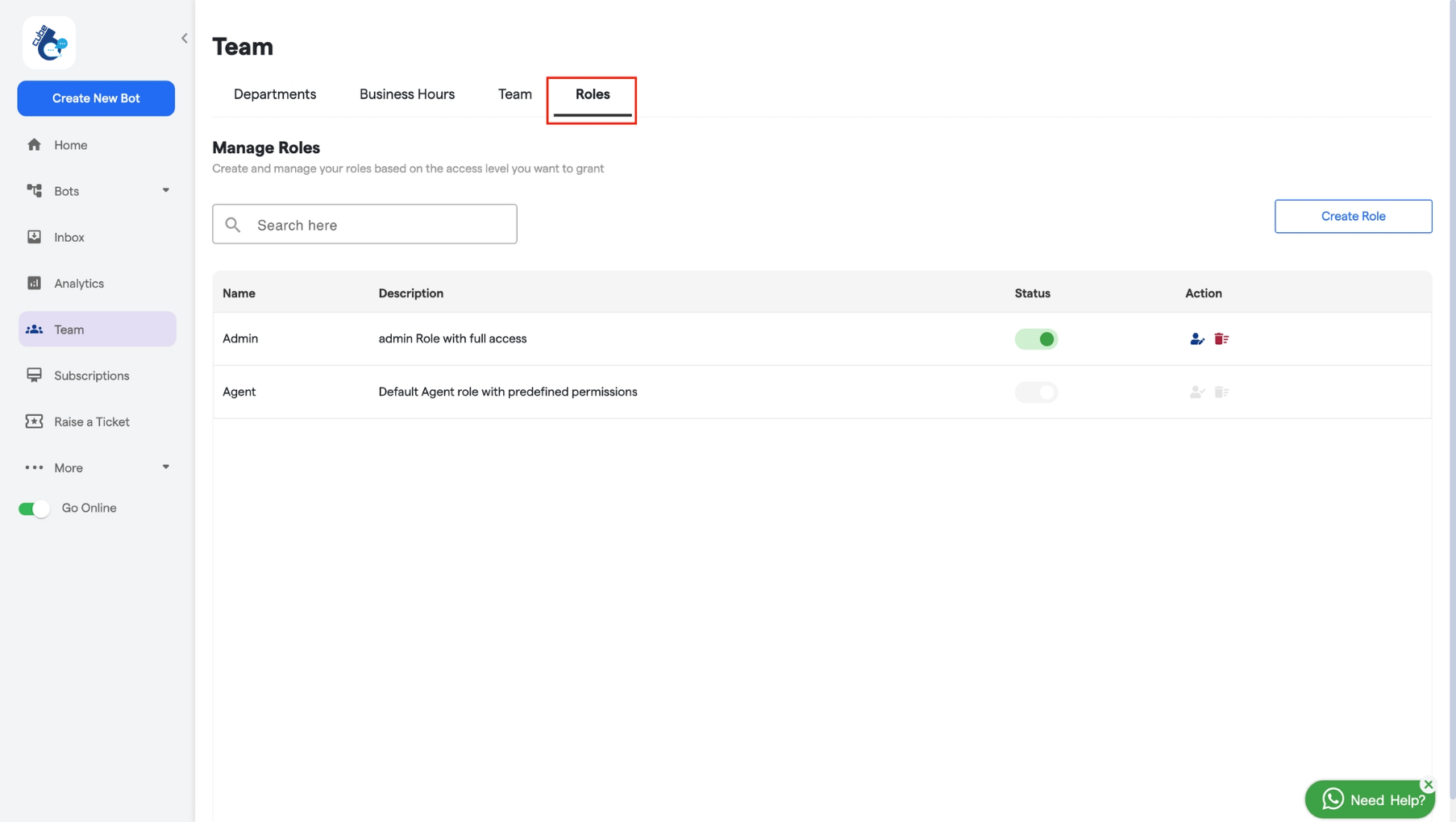
Task: Click the Status column header
Action: point(1033,293)
